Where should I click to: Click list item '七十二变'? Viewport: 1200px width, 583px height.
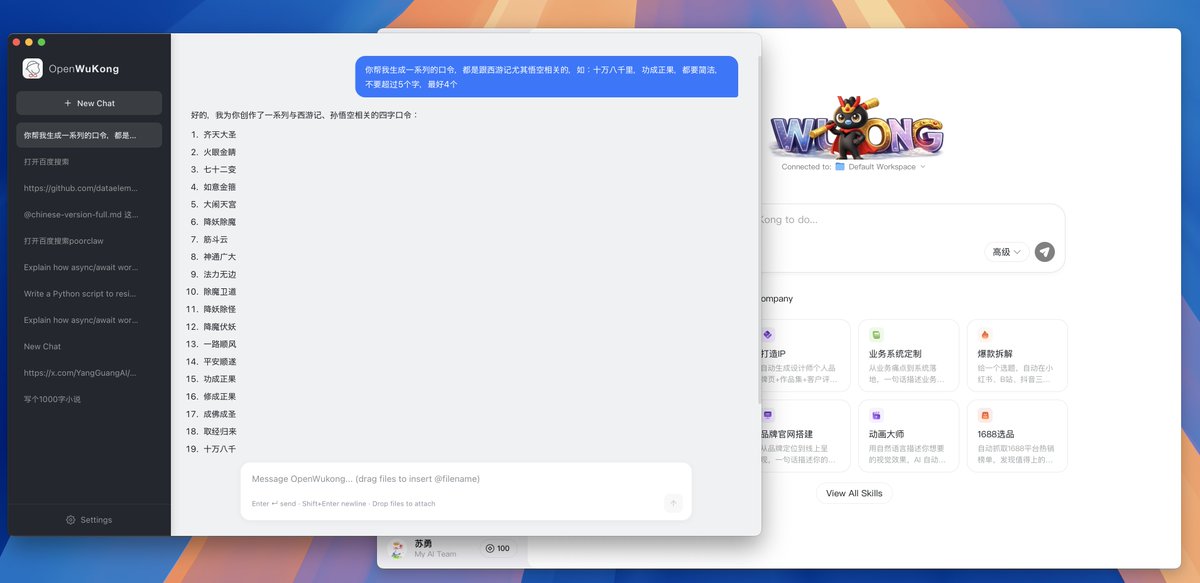pyautogui.click(x=220, y=170)
